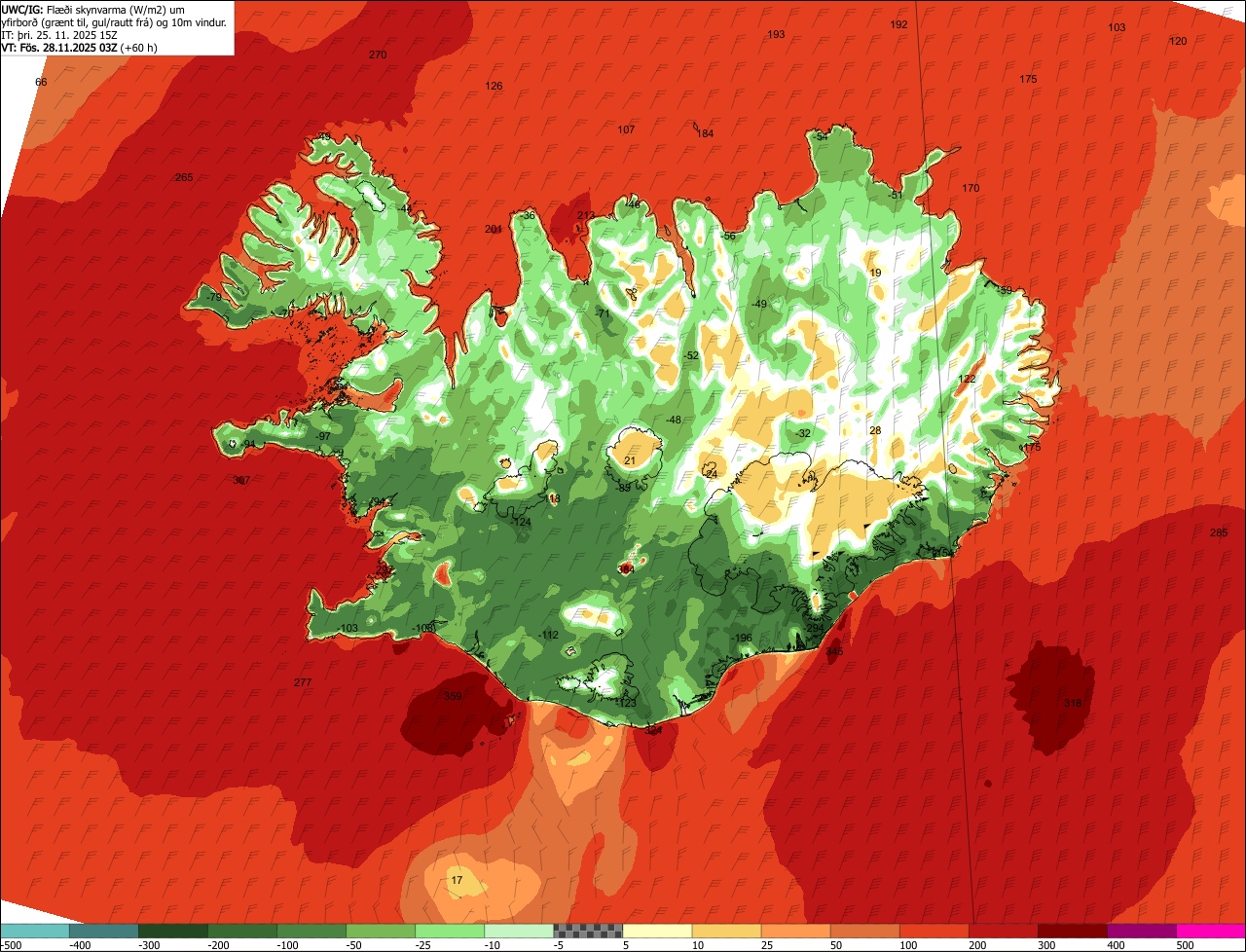Viewport: 1246px width, 952px height.
Task: Click the flux value 184 next to the small island
Action: (x=705, y=133)
